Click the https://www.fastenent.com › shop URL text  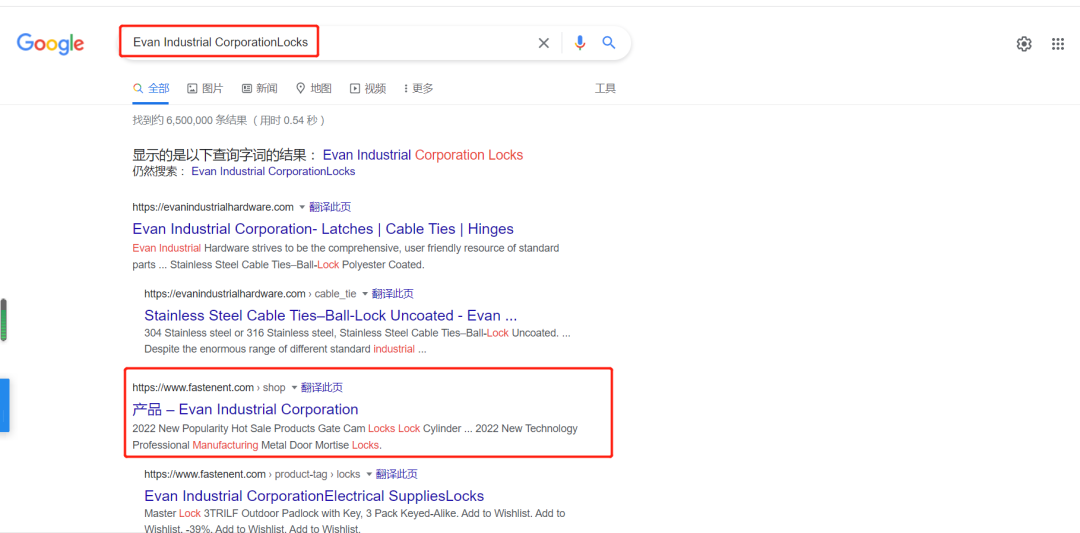[x=209, y=388]
